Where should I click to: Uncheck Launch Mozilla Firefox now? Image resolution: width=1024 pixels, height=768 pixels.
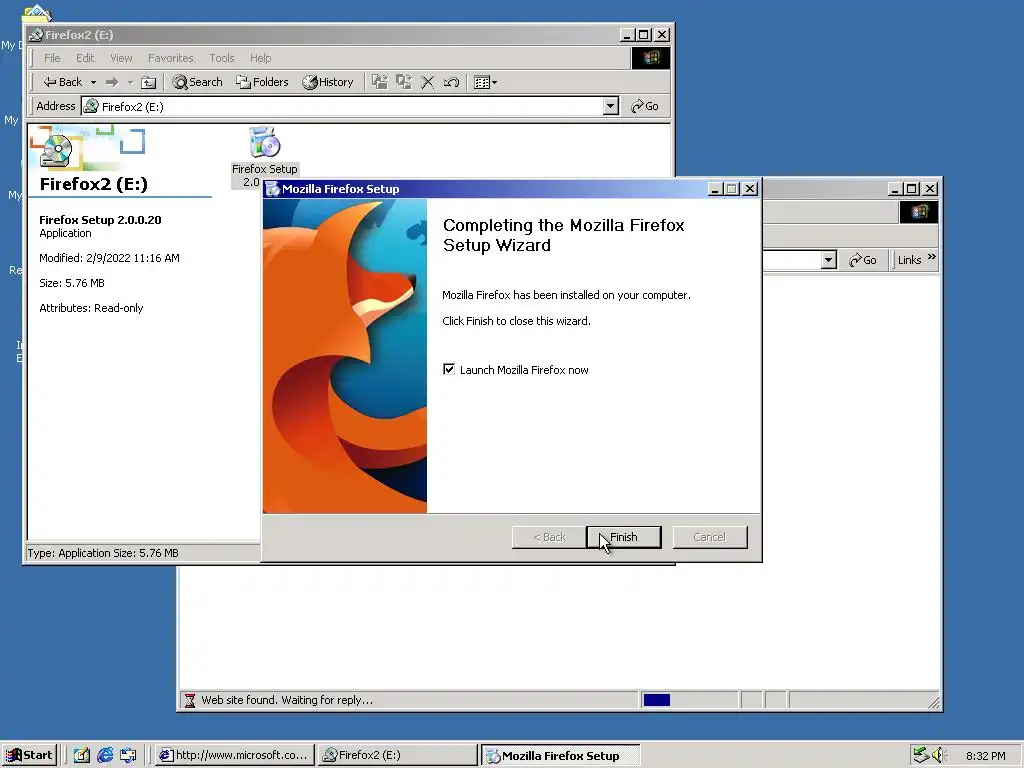[449, 370]
